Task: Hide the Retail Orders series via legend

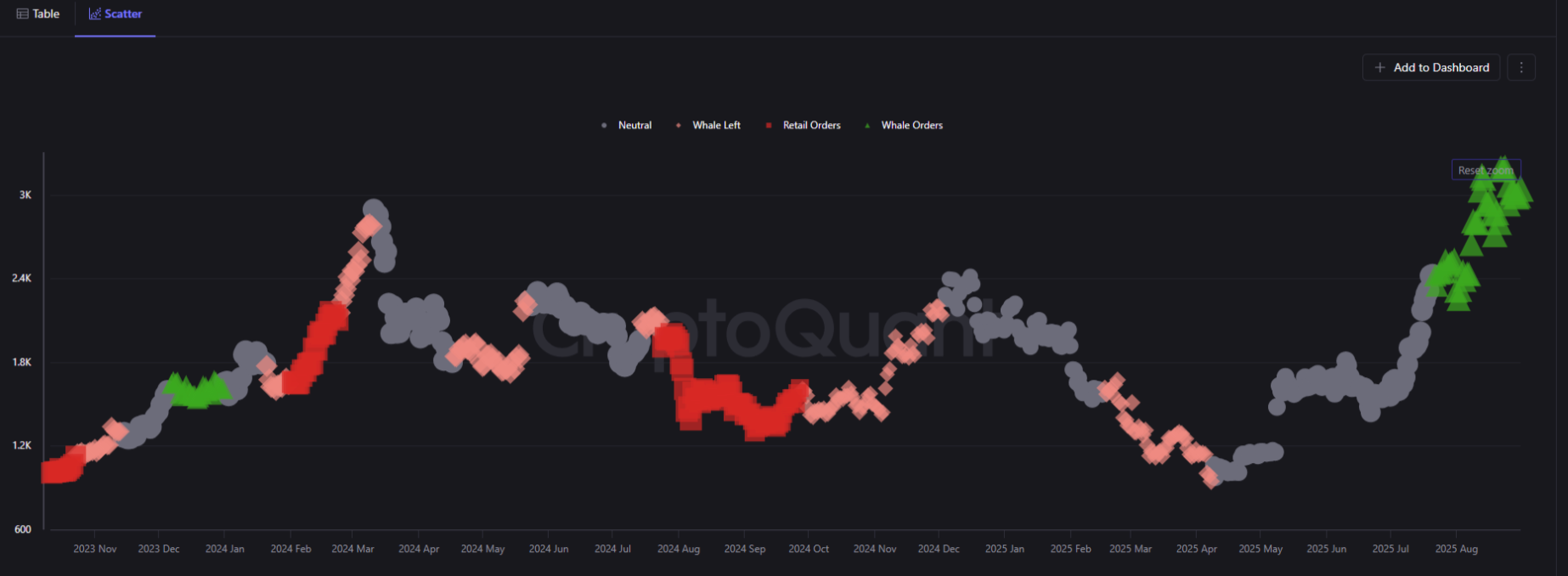Action: pos(811,125)
